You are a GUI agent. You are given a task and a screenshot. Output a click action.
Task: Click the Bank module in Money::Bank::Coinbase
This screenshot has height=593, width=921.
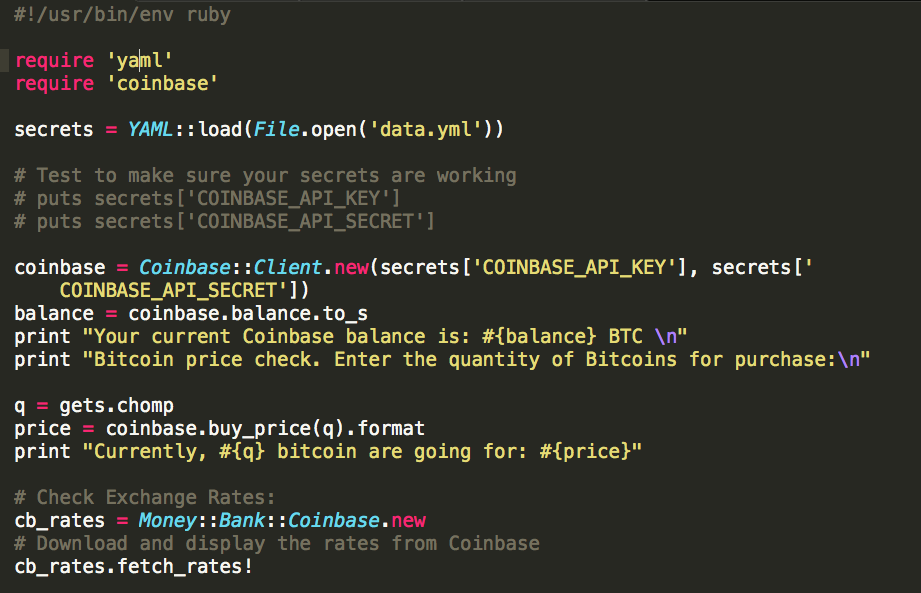(242, 520)
